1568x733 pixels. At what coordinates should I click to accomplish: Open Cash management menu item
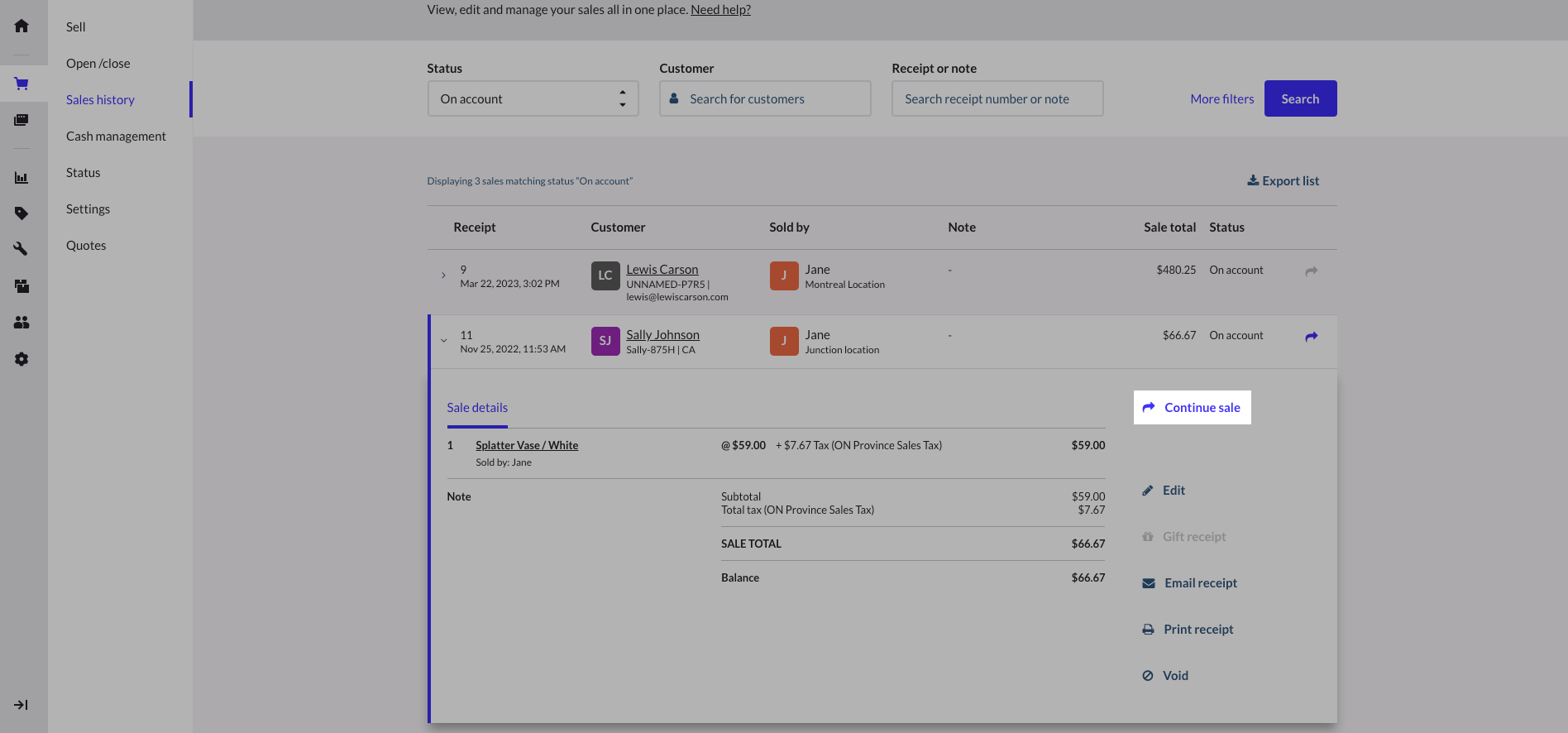tap(116, 137)
